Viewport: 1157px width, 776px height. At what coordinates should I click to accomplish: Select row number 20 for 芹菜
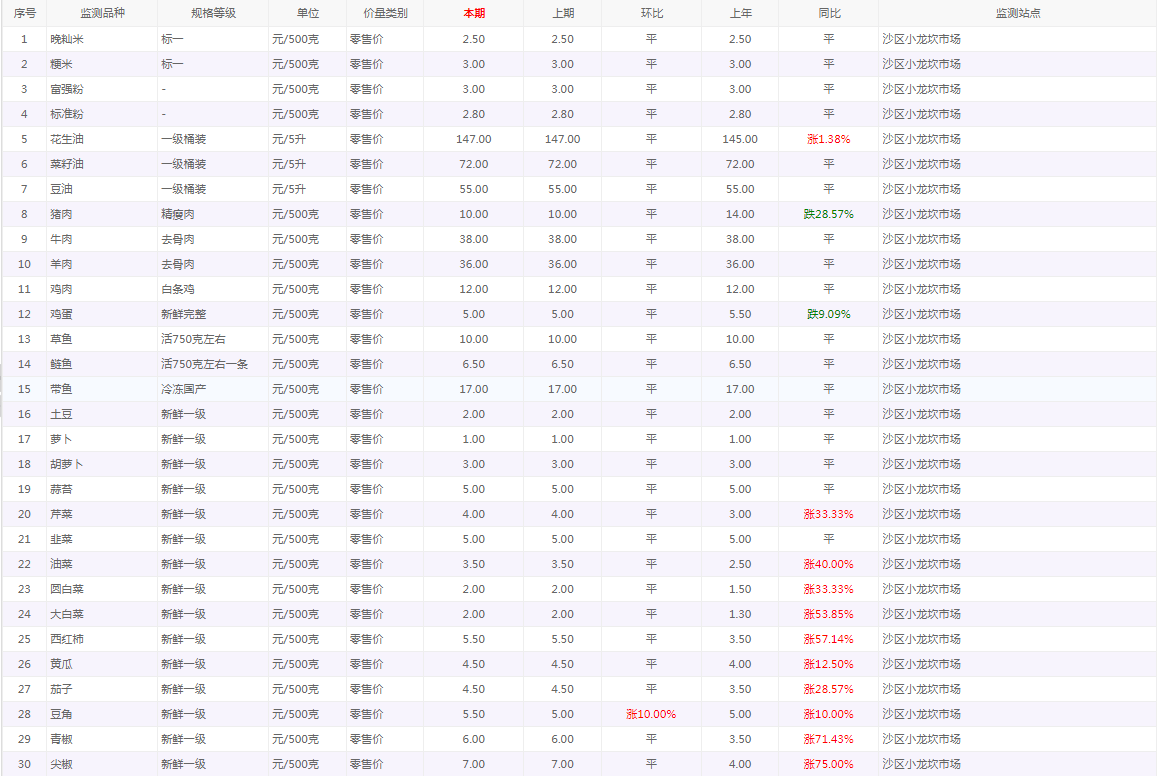(24, 514)
